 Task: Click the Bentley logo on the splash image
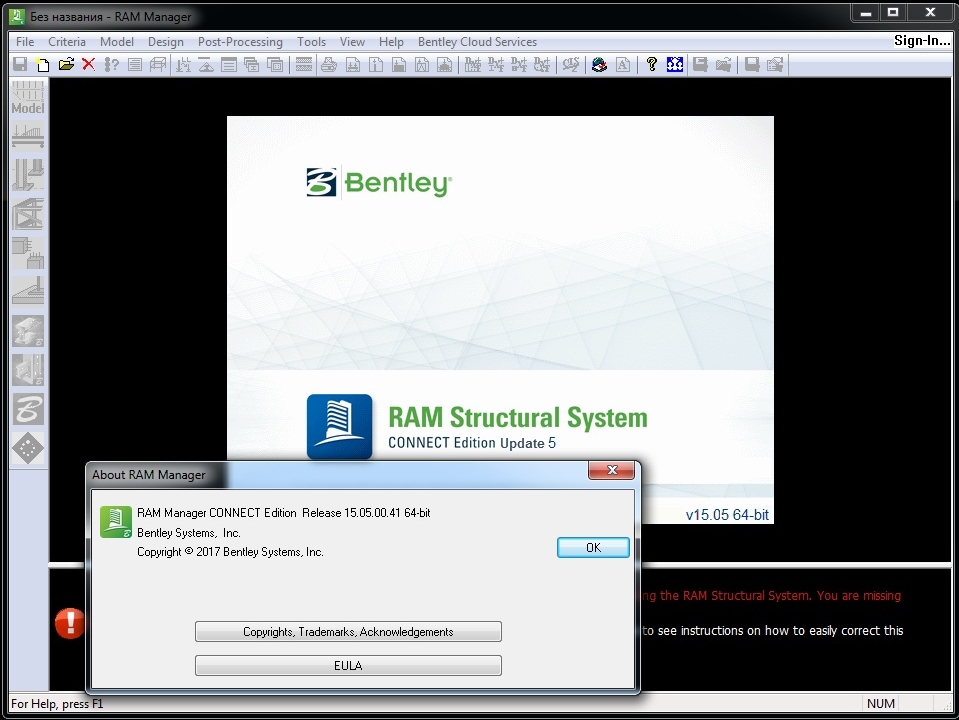(x=379, y=182)
